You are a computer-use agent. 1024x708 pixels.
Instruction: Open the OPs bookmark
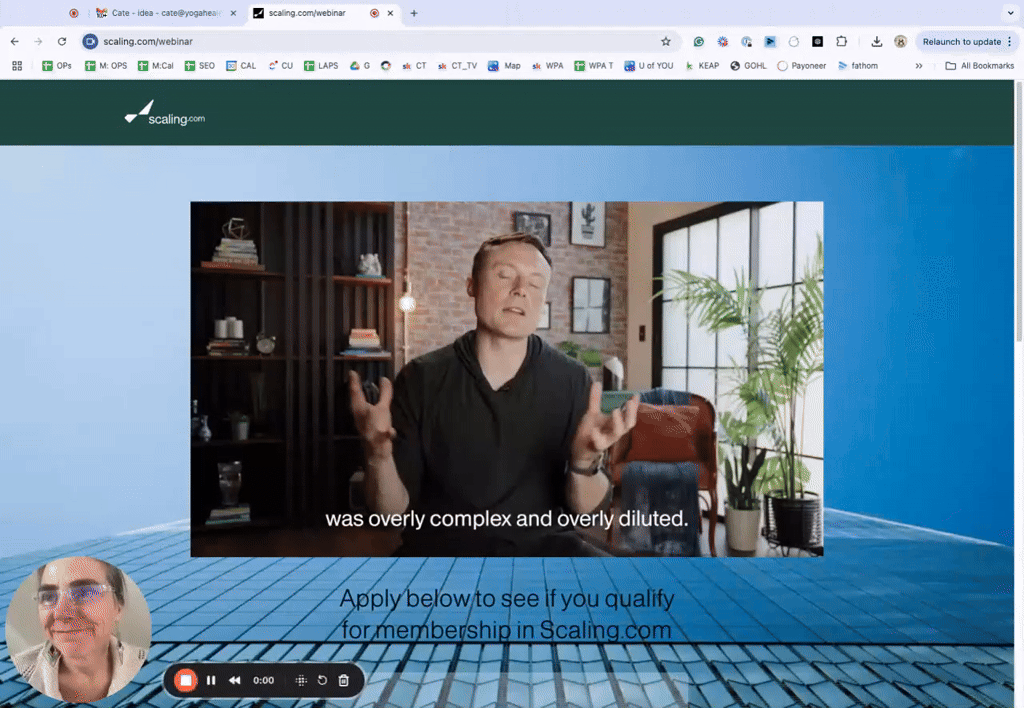(x=57, y=65)
